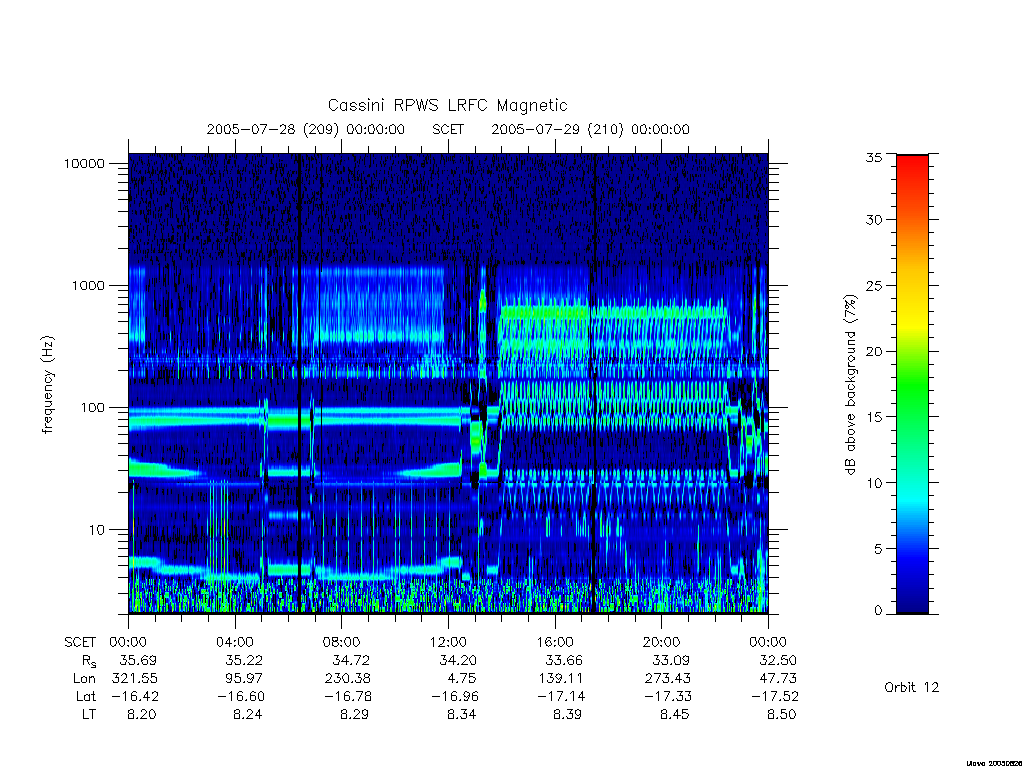Click longitude value 230.38
This screenshot has width=1024, height=768.
point(347,679)
